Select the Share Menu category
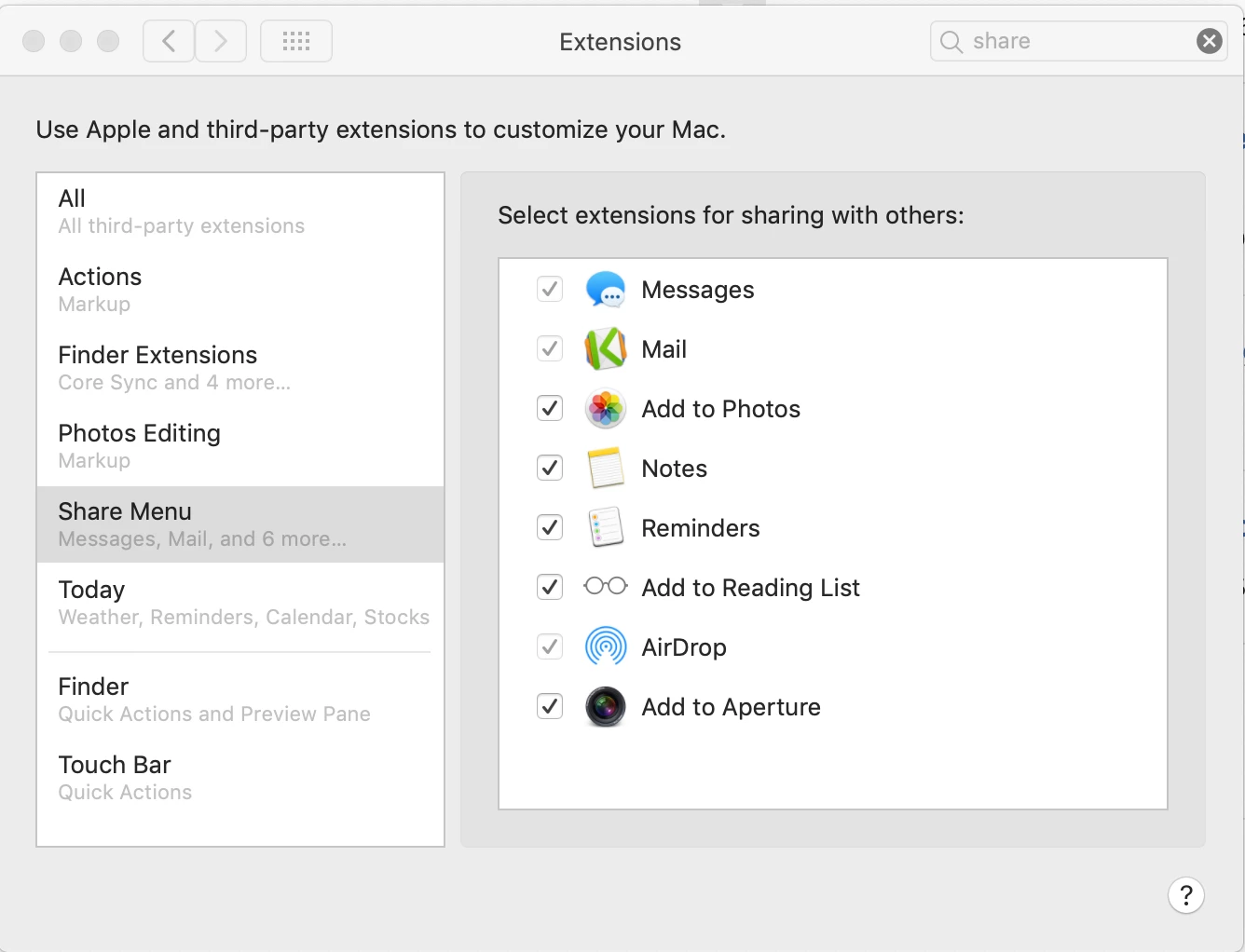 pos(240,524)
